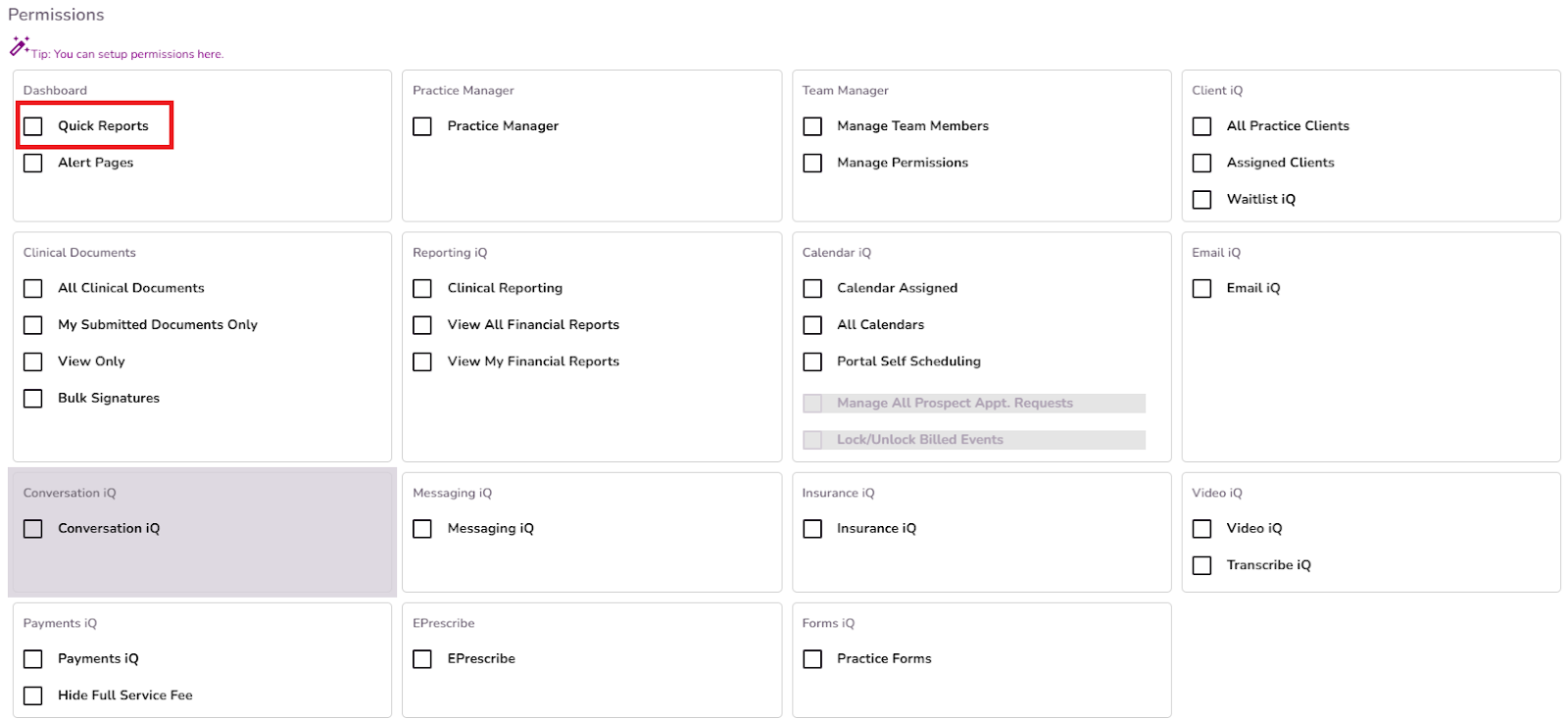Toggle the Manage Permissions checkbox
This screenshot has height=719, width=1568.
pos(812,163)
